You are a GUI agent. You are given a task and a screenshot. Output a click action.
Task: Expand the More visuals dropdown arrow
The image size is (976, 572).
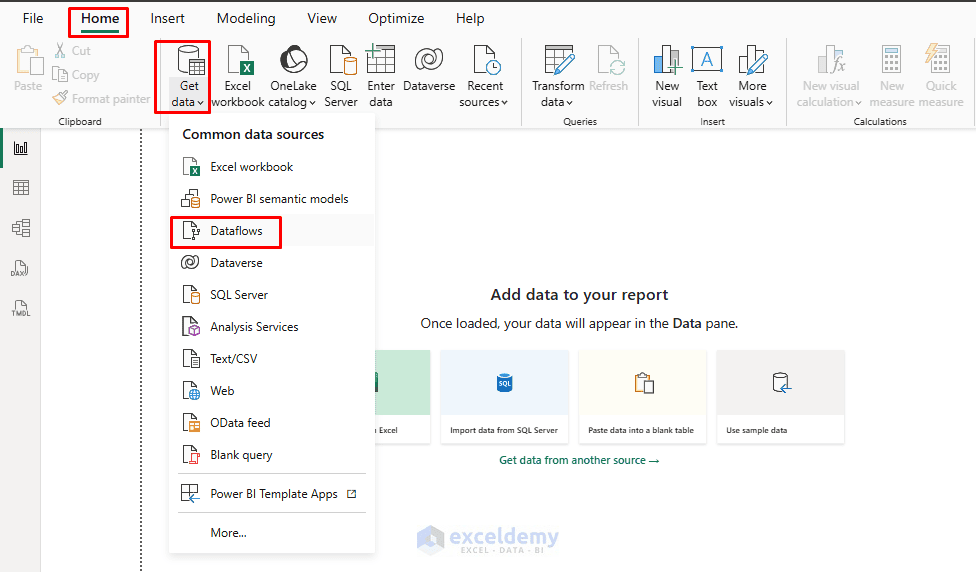pyautogui.click(x=769, y=103)
